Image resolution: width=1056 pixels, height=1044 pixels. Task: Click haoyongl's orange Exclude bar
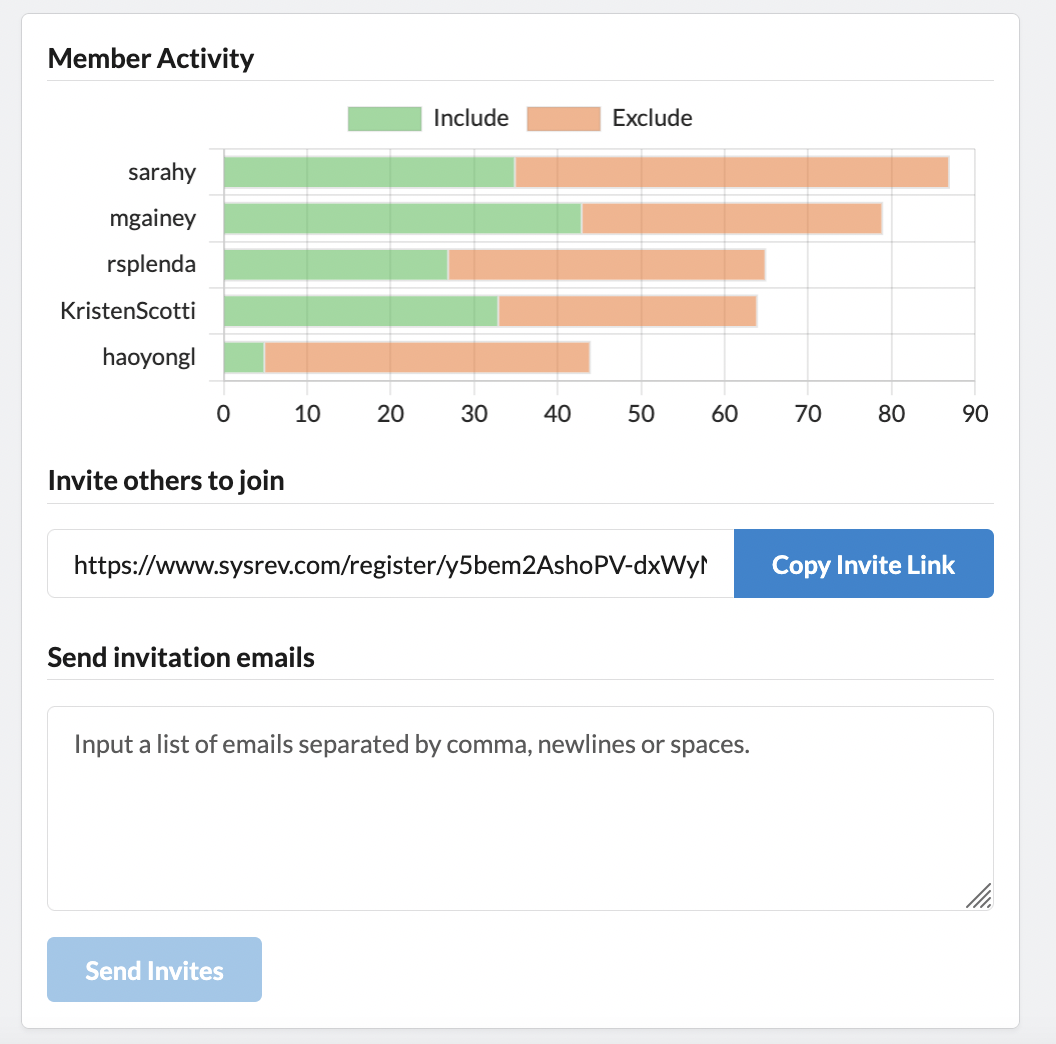tap(428, 358)
